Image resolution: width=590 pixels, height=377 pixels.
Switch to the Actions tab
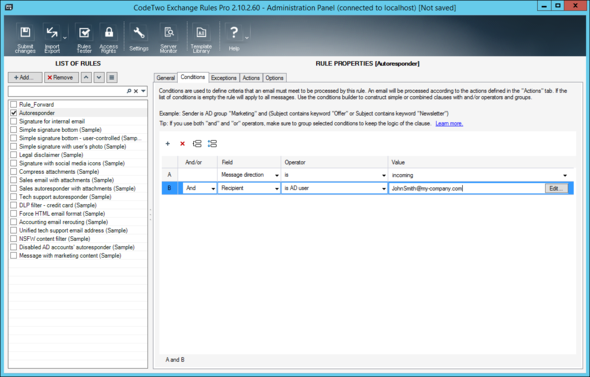[251, 78]
